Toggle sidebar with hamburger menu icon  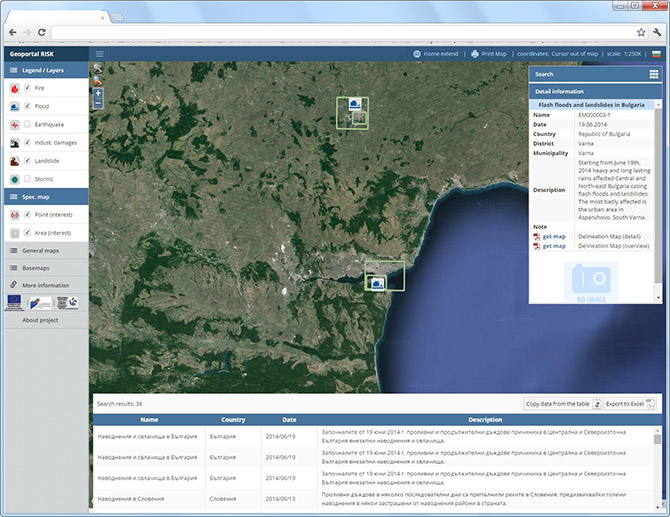100,54
